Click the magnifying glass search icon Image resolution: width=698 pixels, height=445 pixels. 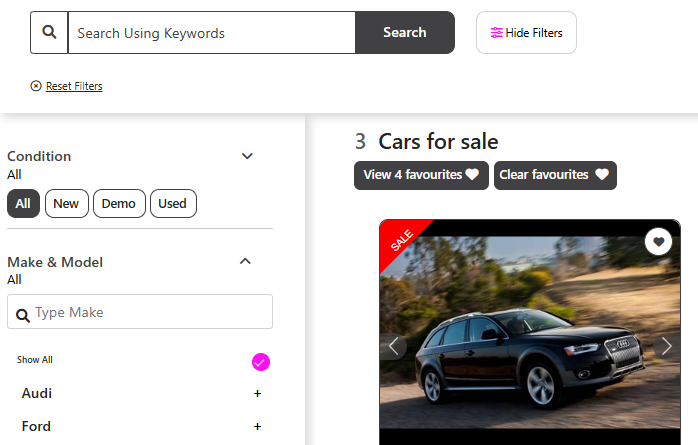[49, 33]
